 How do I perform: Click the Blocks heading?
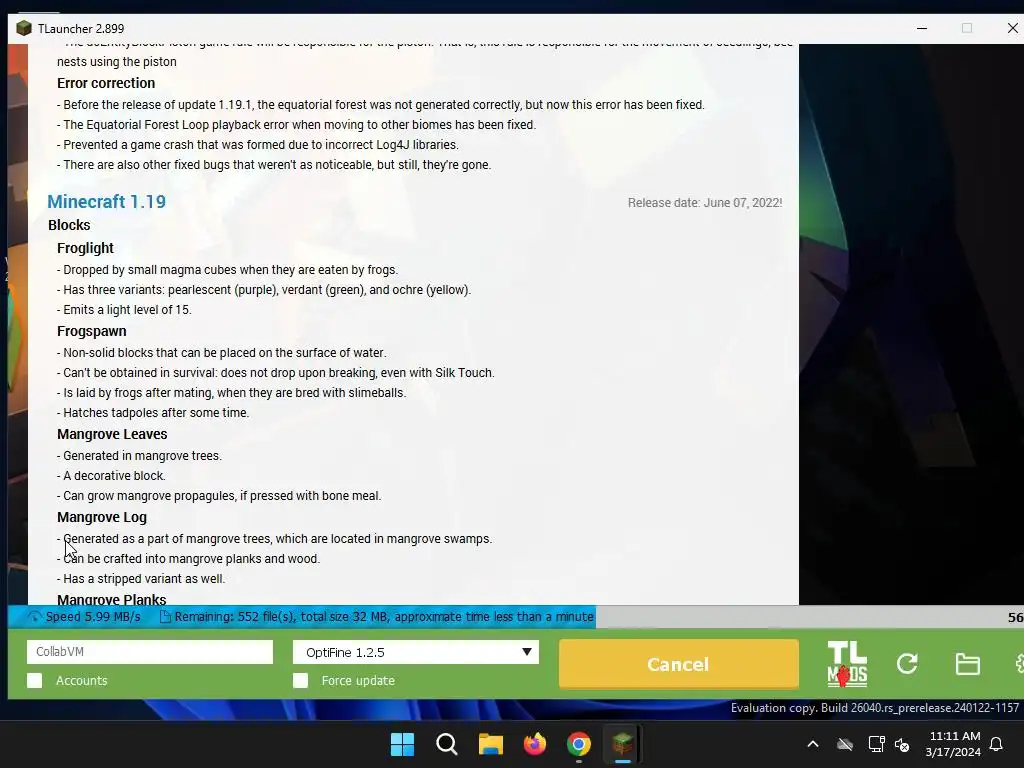pyautogui.click(x=69, y=225)
